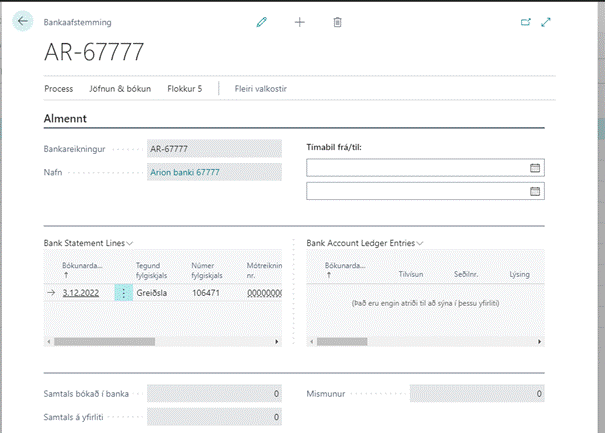Click the Seðilnr. column header
Image resolution: width=605 pixels, height=433 pixels.
466,274
